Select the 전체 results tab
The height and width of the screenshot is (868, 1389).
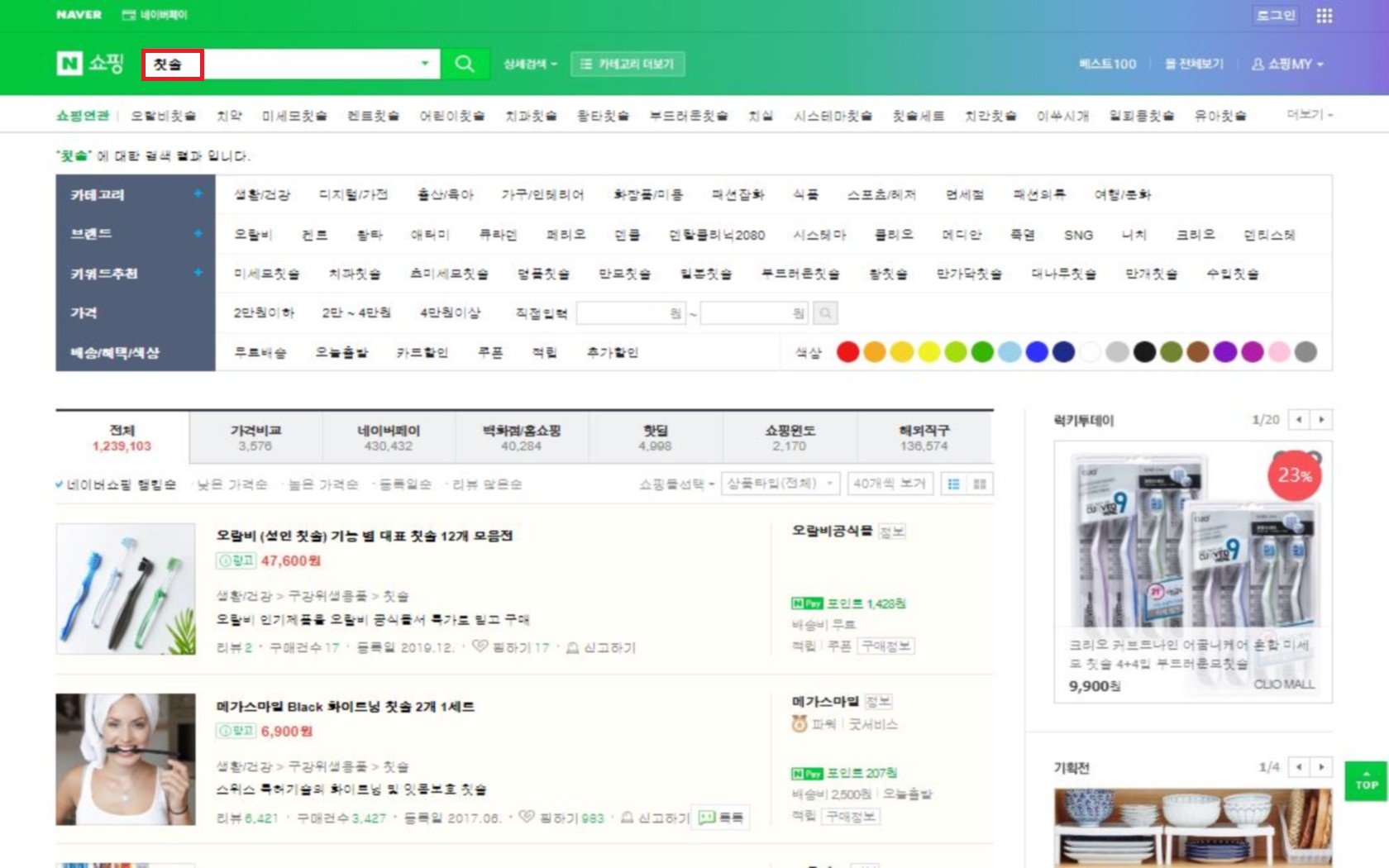tap(122, 437)
